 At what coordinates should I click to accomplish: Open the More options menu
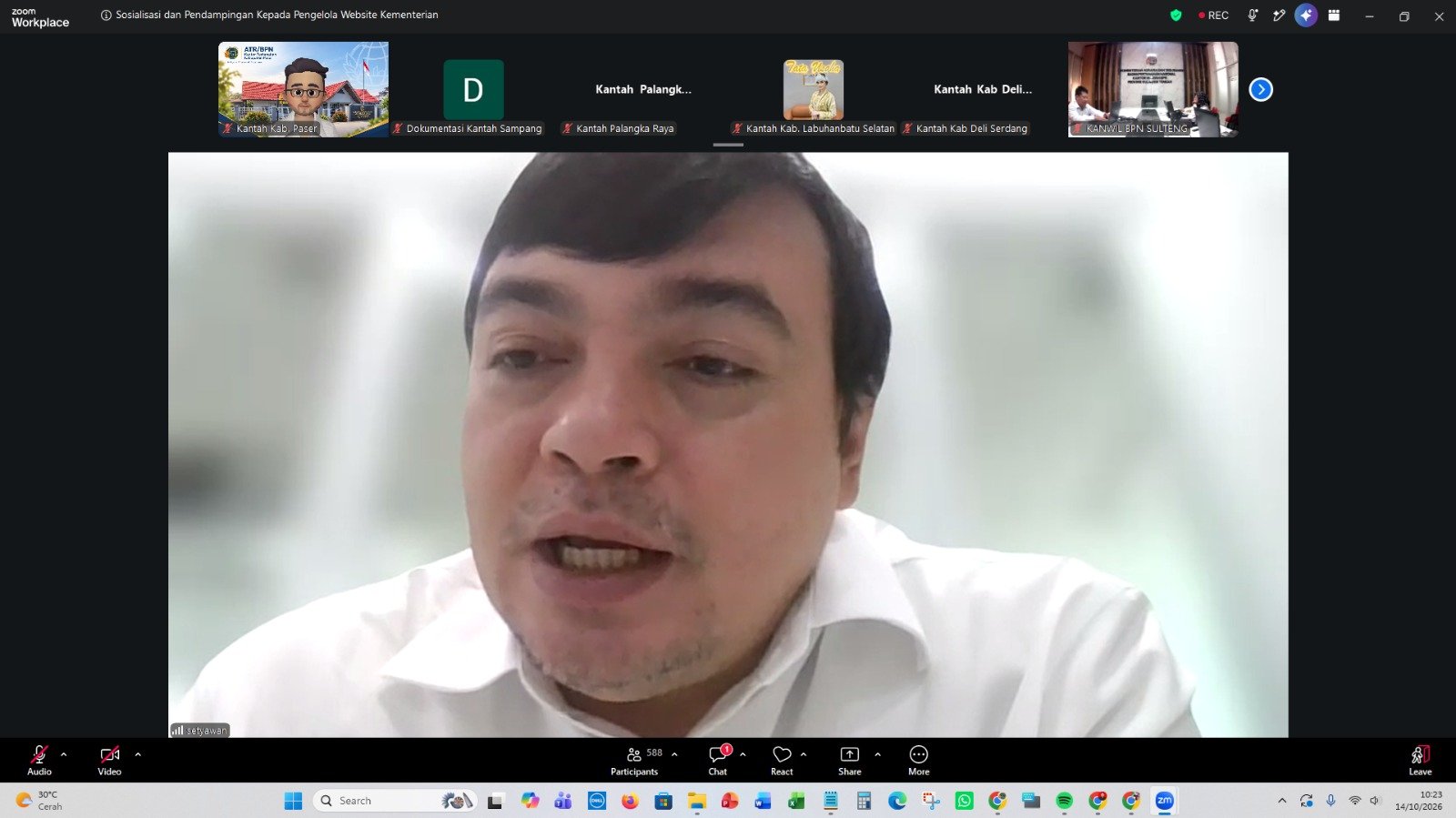click(x=919, y=761)
